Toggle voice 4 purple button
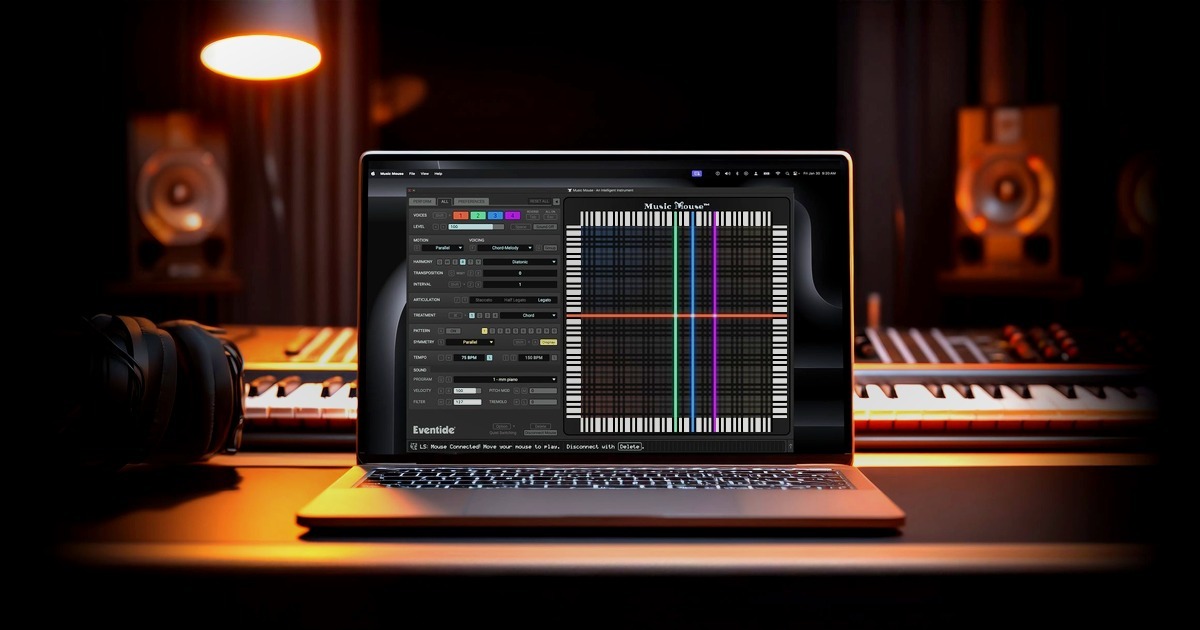 (512, 215)
